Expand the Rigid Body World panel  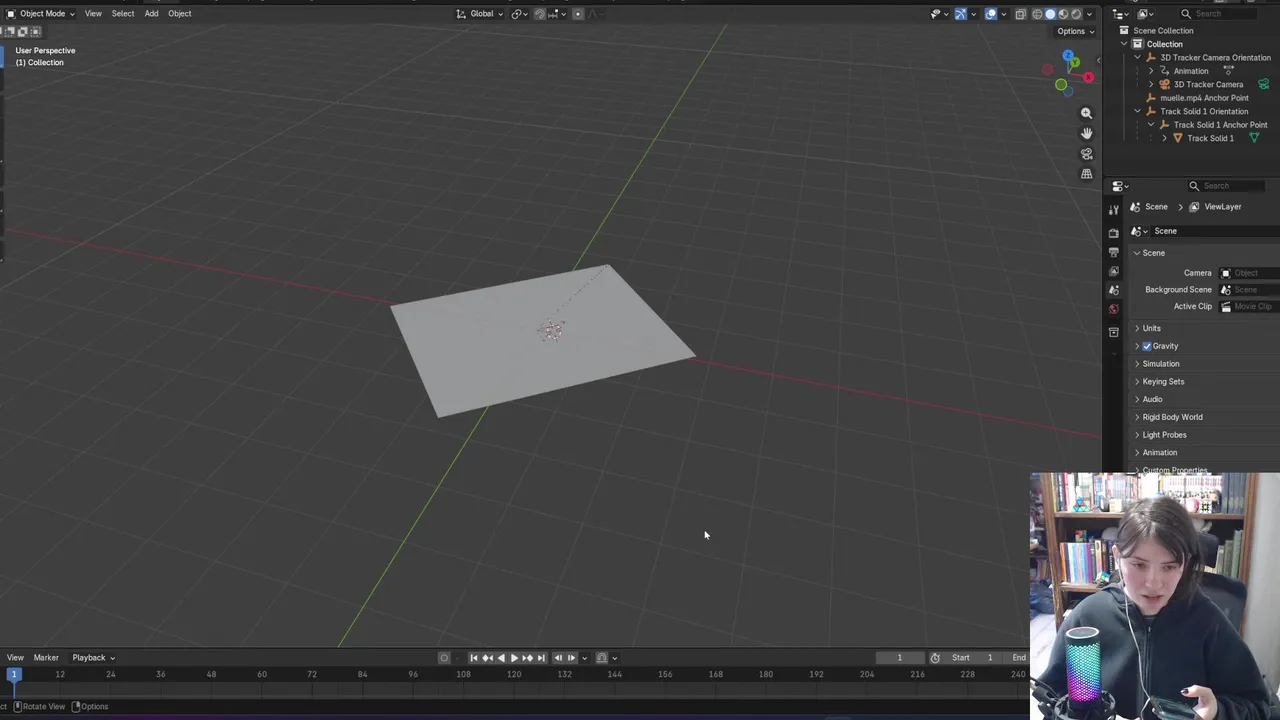[x=1172, y=417]
